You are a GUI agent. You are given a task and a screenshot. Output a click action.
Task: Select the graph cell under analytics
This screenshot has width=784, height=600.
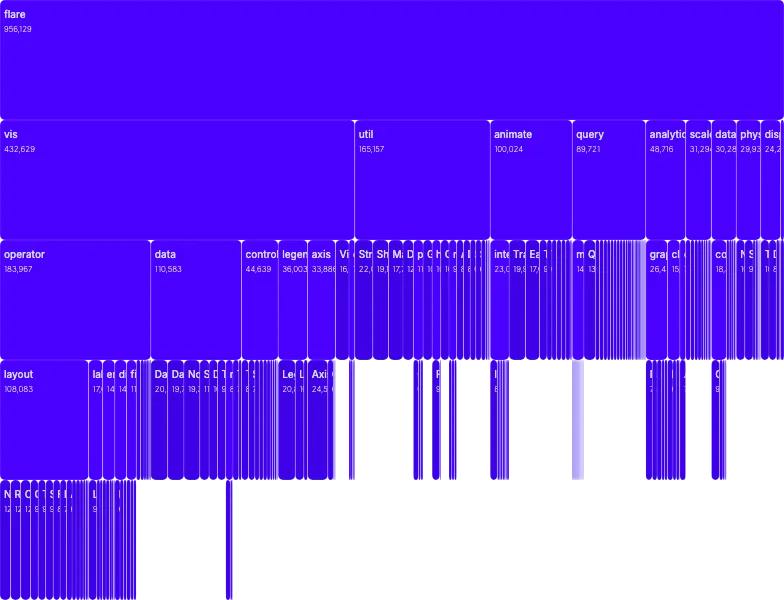(657, 300)
